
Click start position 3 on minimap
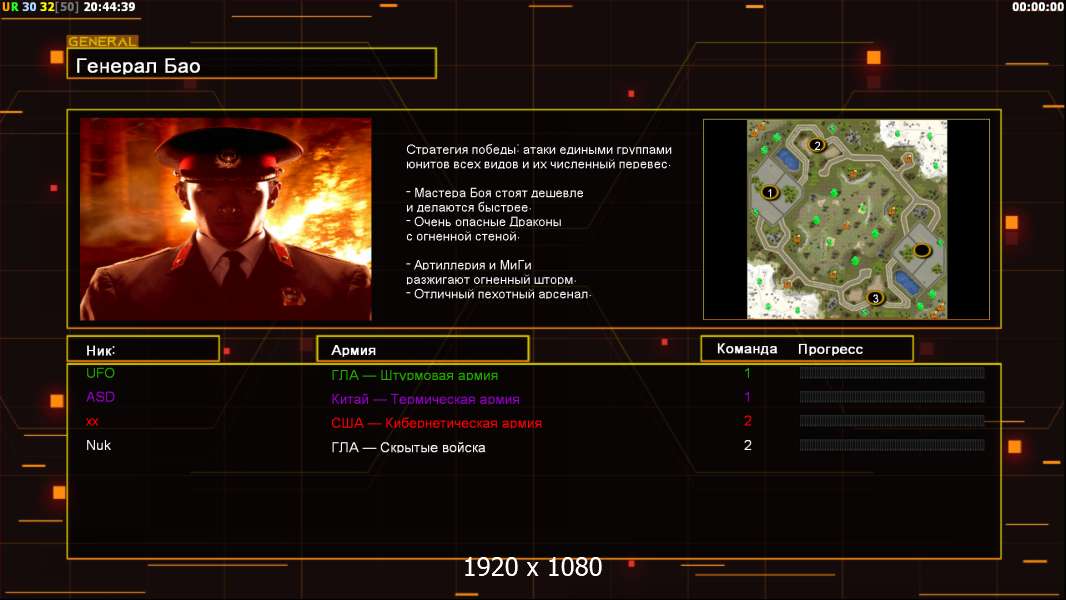pyautogui.click(x=875, y=298)
